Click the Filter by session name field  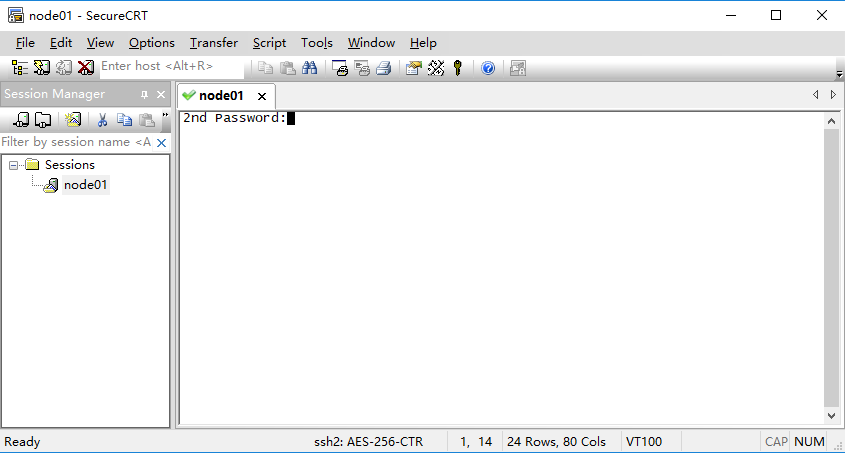[x=77, y=142]
